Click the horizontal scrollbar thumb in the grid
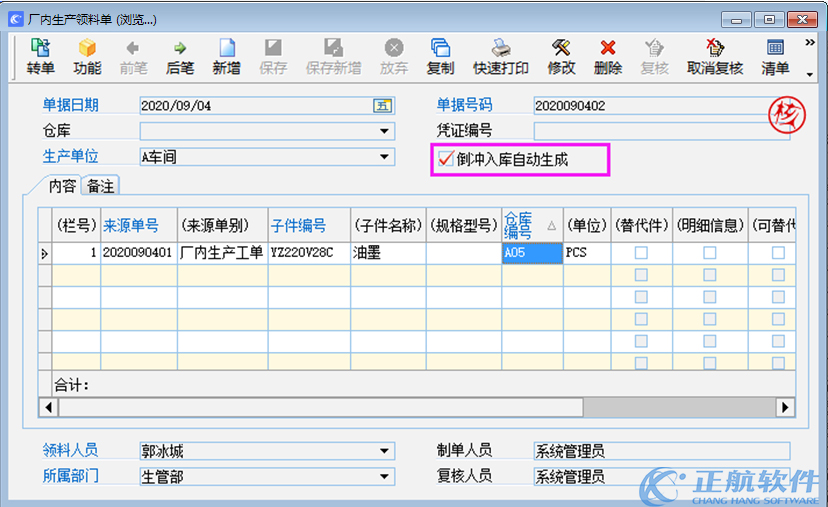828x507 pixels. tap(321, 407)
